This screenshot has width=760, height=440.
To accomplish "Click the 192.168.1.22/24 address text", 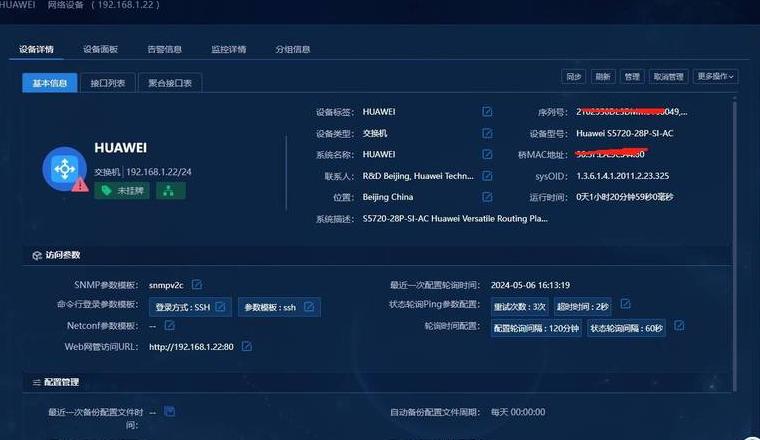I will (x=159, y=172).
